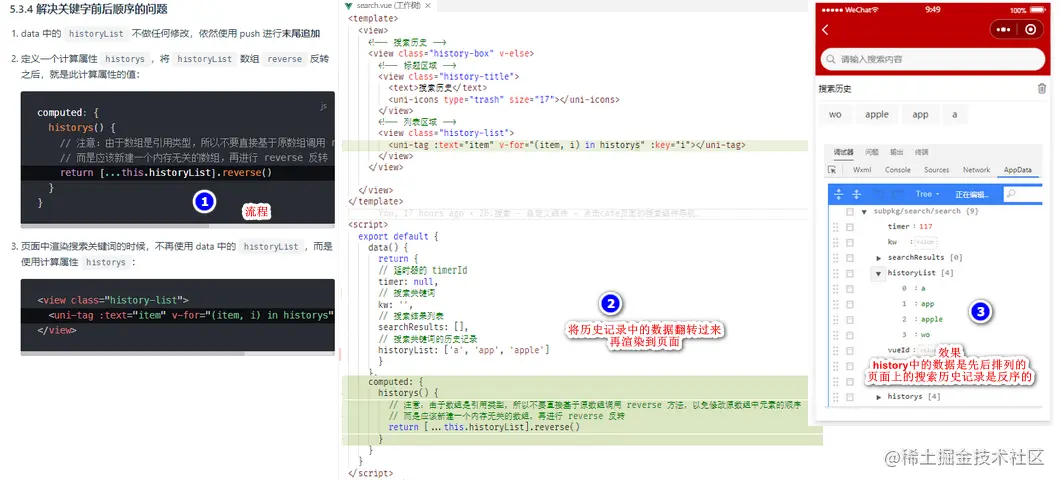Click the Vue file icon on search.vue tab
Viewport: 1061px width, 484px height.
(348, 5)
